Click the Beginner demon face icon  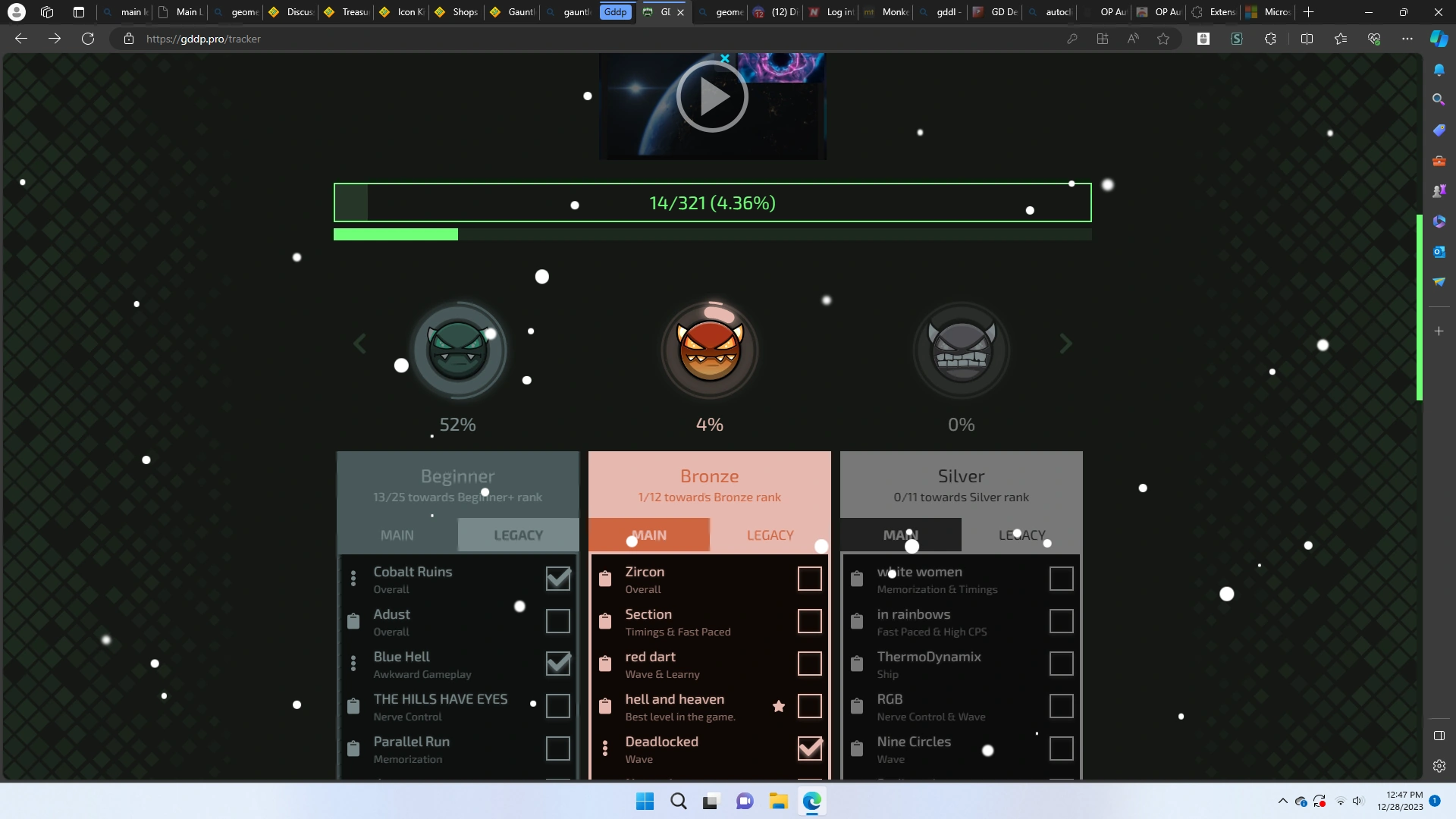458,350
